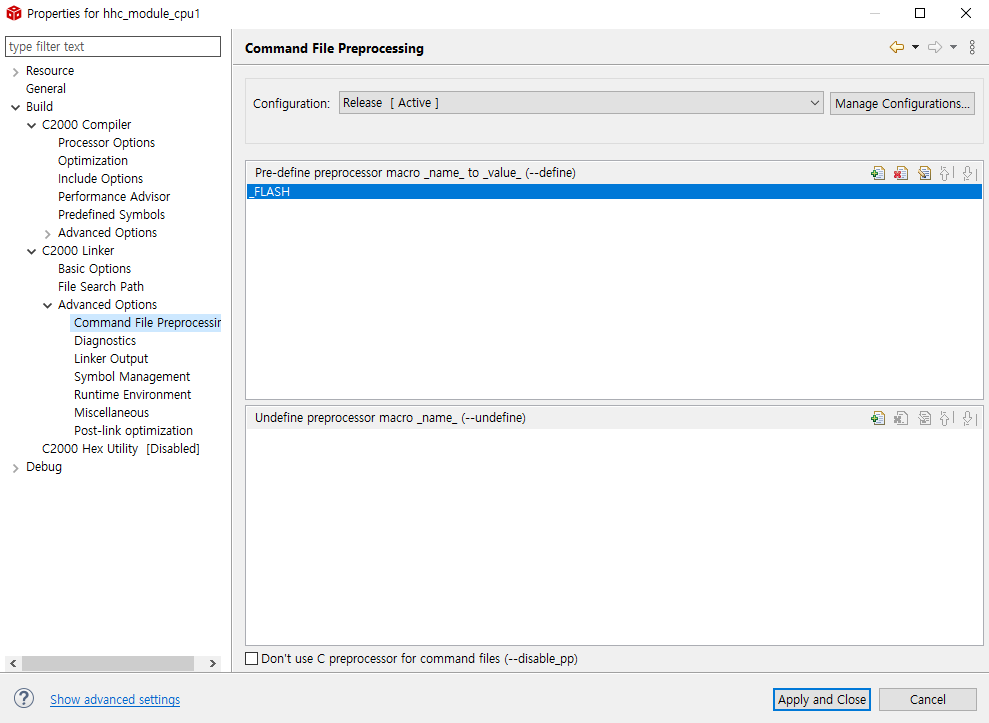Cancel the properties dialog
The width and height of the screenshot is (989, 723).
(x=927, y=699)
